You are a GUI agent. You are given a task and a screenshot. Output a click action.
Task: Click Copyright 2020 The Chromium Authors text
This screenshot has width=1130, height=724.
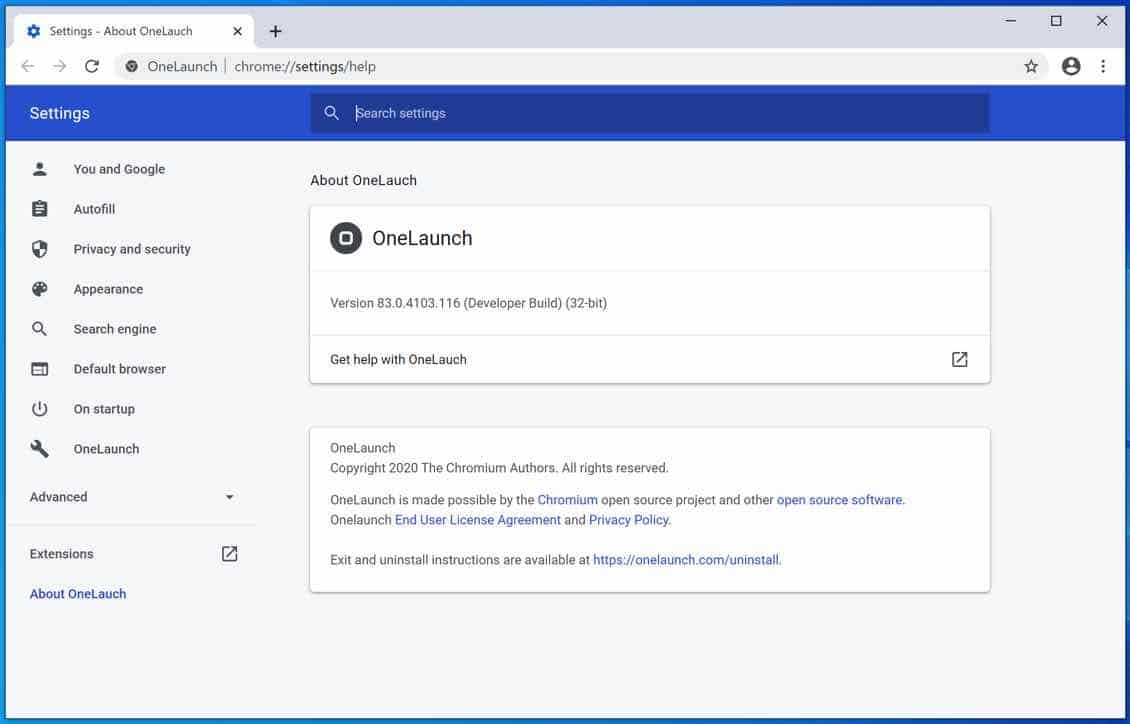click(x=499, y=468)
